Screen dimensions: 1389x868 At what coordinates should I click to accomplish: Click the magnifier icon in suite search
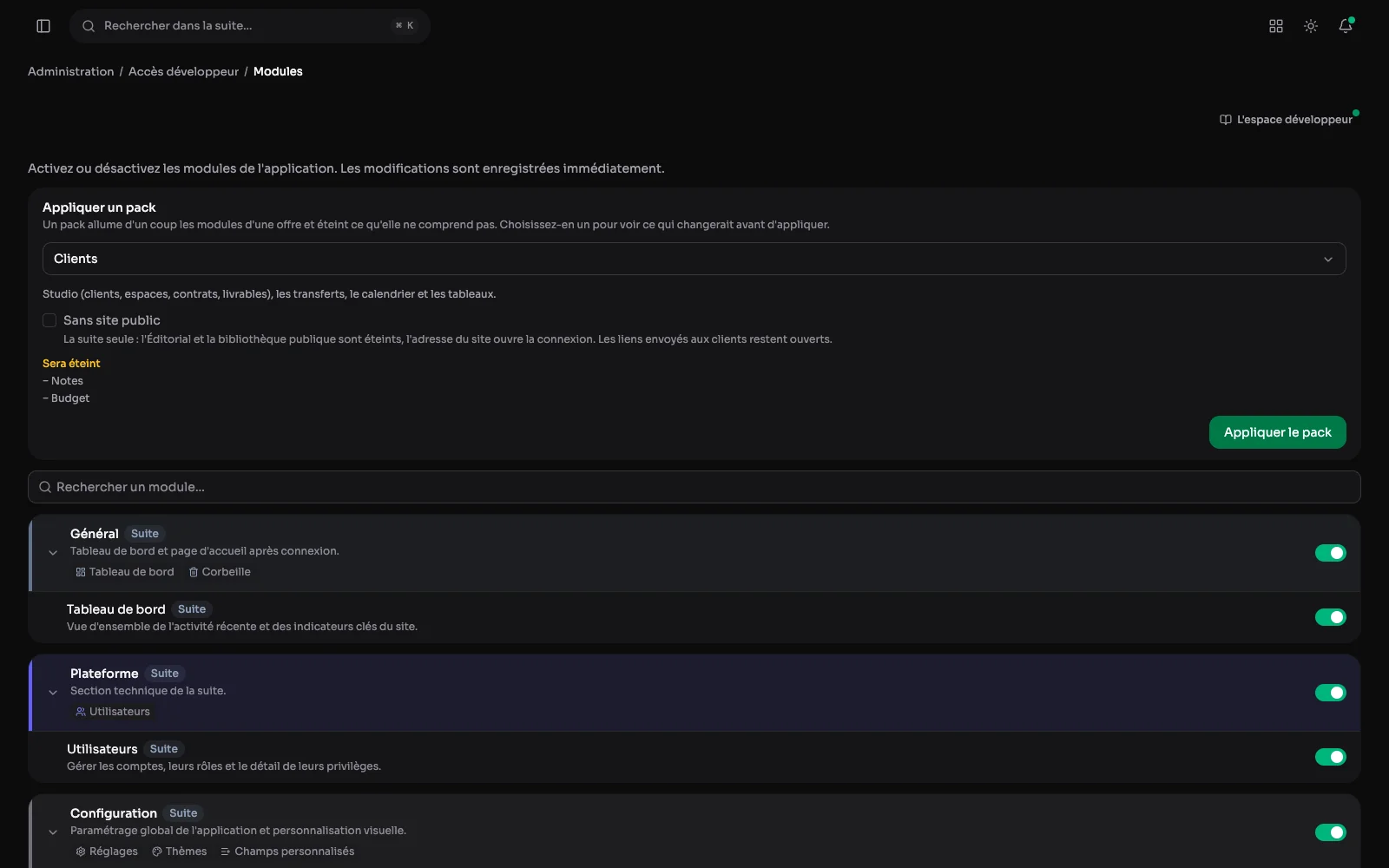[89, 26]
